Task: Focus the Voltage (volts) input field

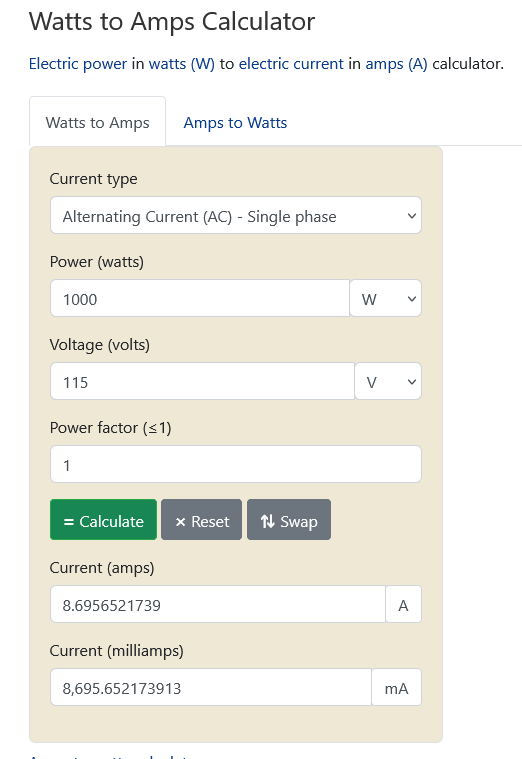Action: (202, 381)
